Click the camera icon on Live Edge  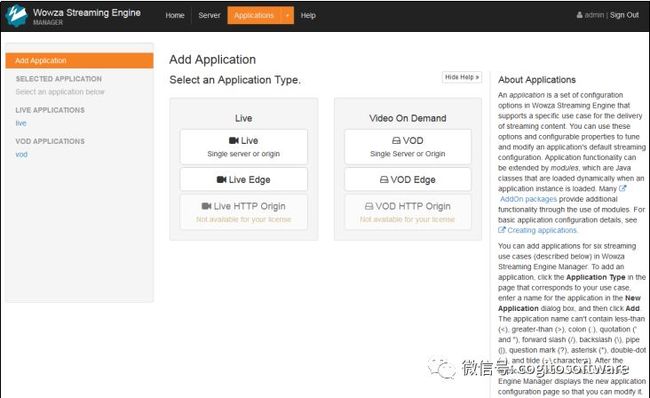(221, 180)
